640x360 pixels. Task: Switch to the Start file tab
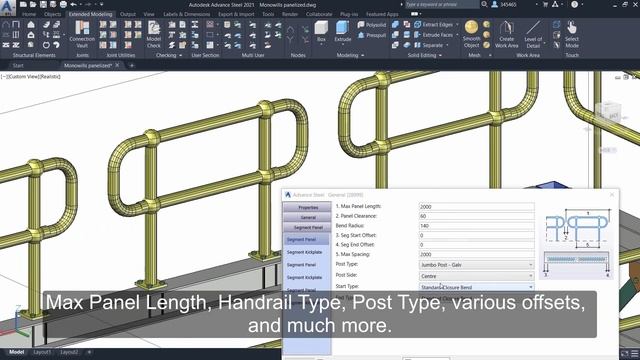tap(18, 65)
